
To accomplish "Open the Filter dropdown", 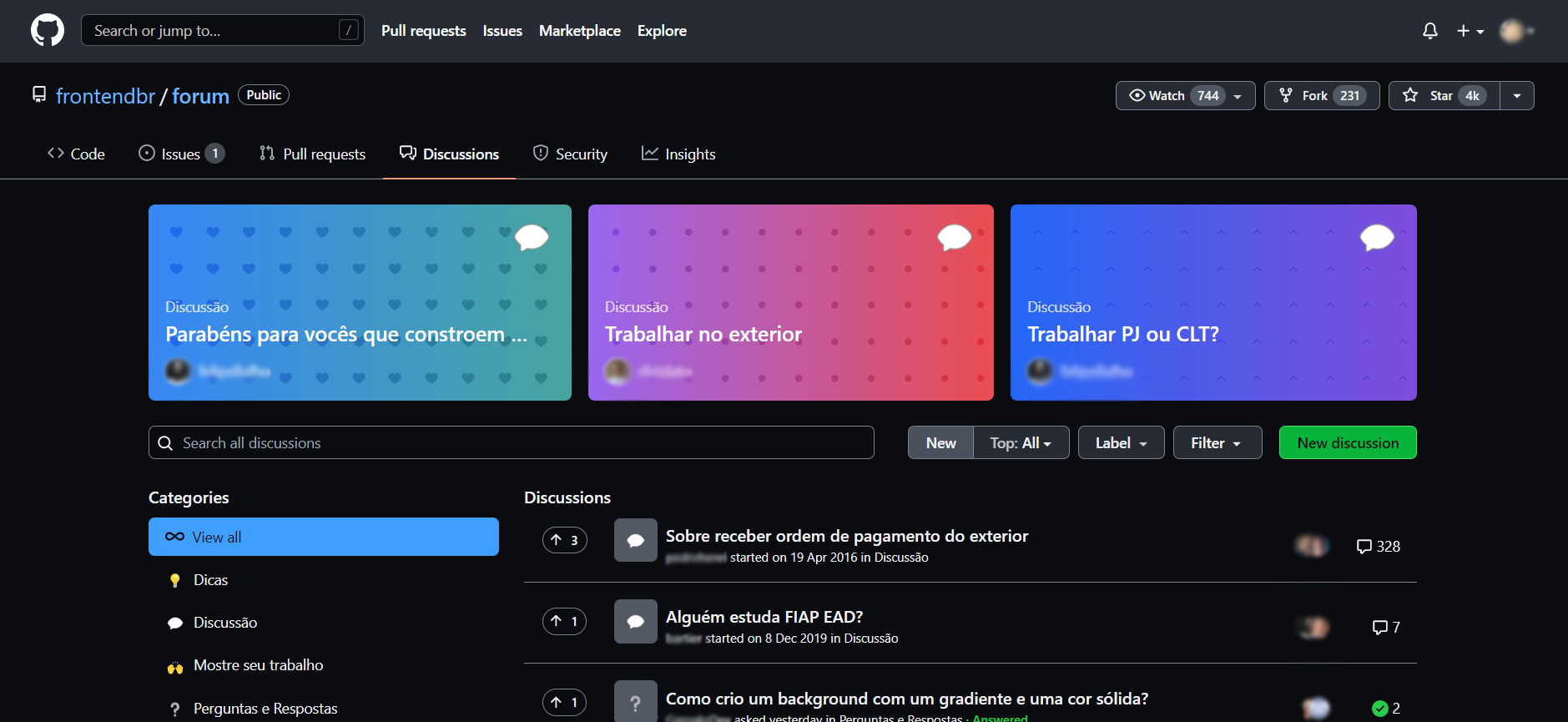I will [x=1217, y=442].
